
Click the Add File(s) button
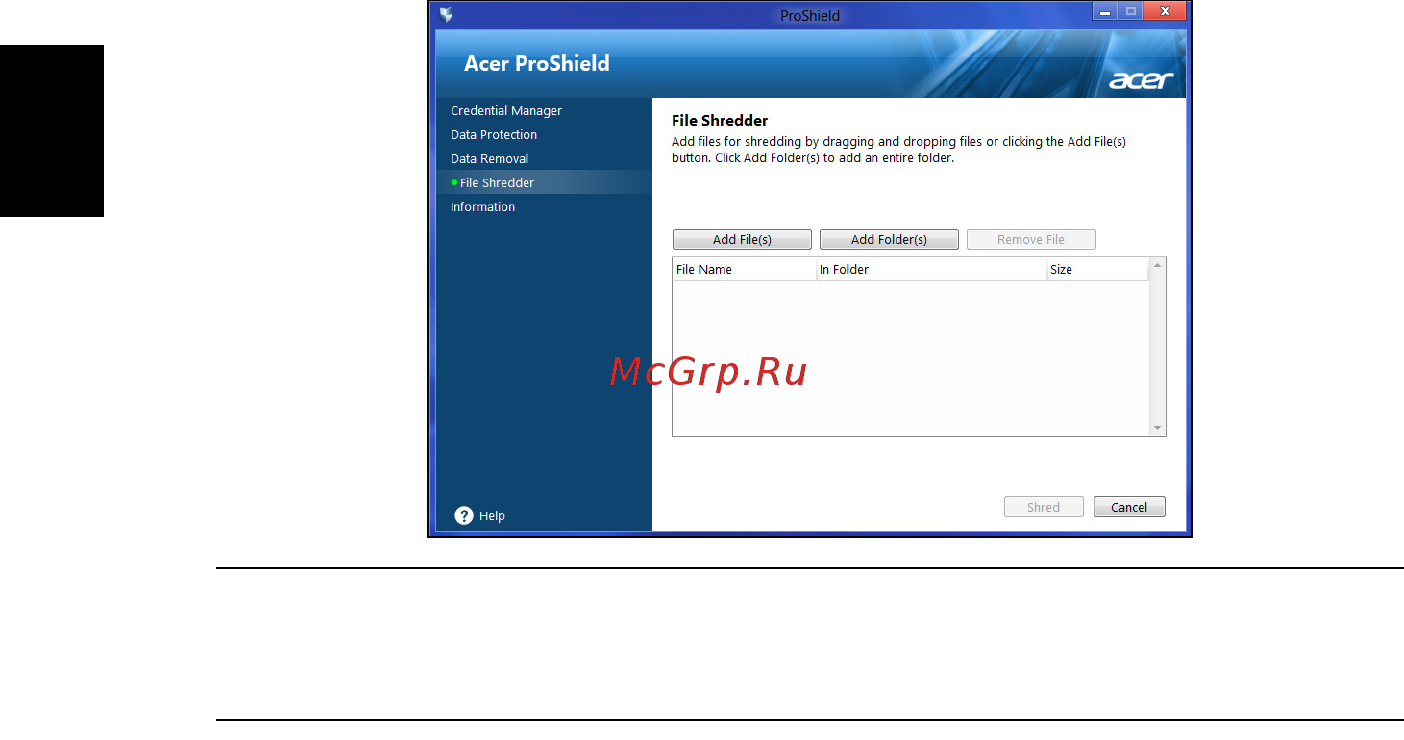pyautogui.click(x=742, y=240)
